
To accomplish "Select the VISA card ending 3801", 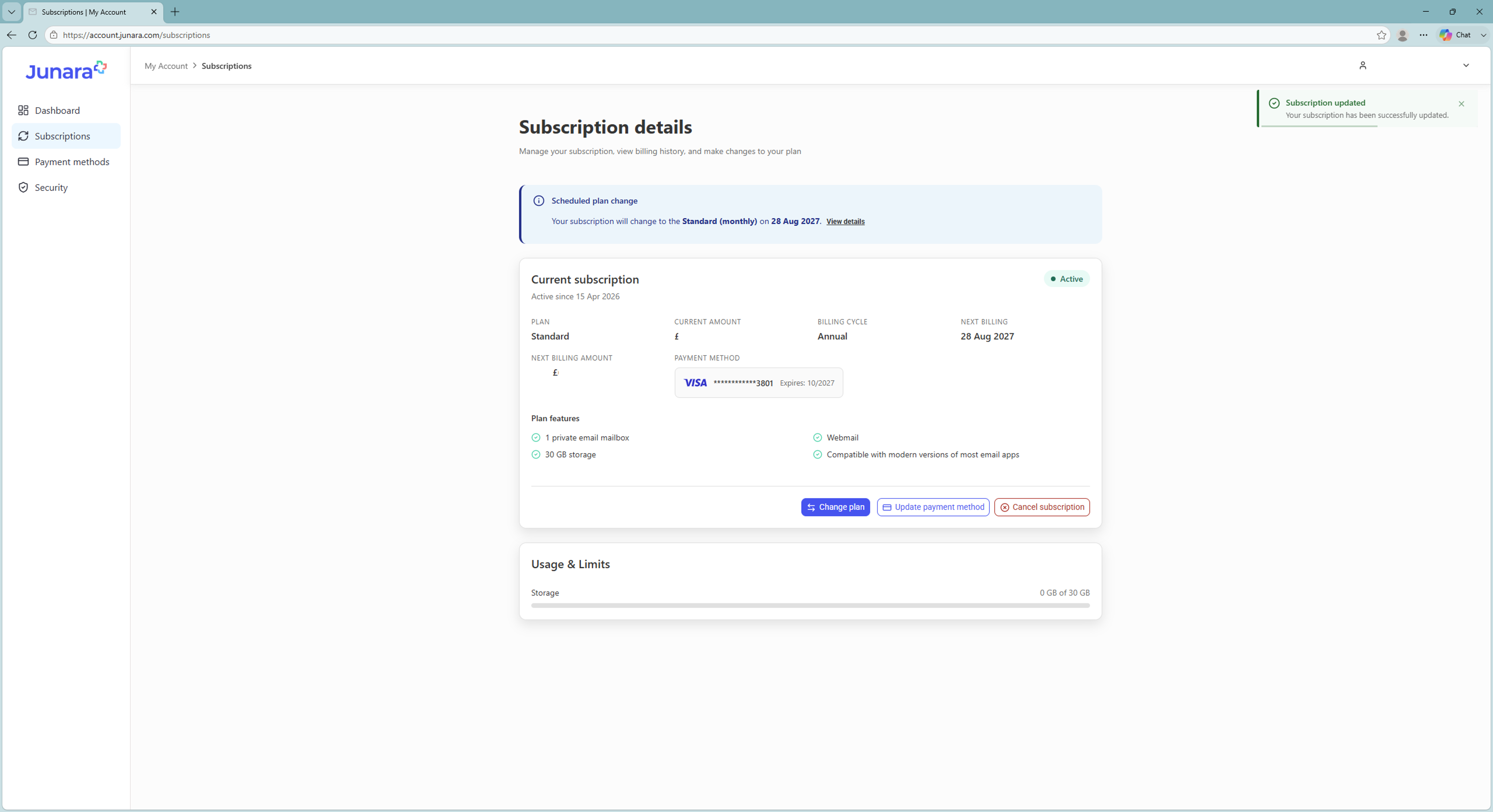I will coord(758,382).
